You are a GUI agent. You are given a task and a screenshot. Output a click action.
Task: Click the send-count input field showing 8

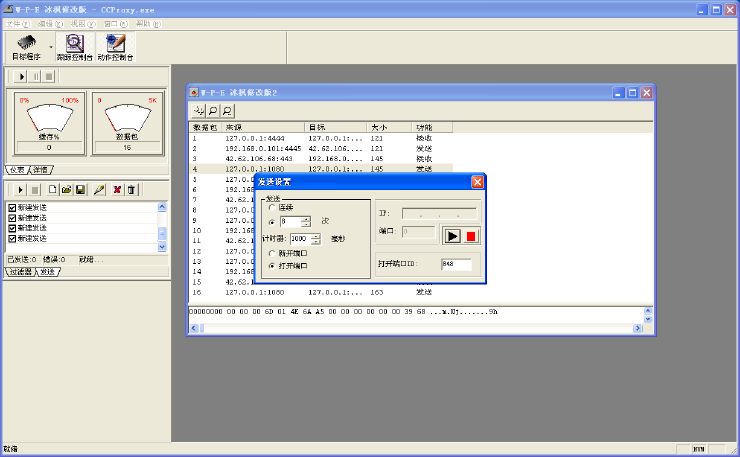(x=290, y=222)
